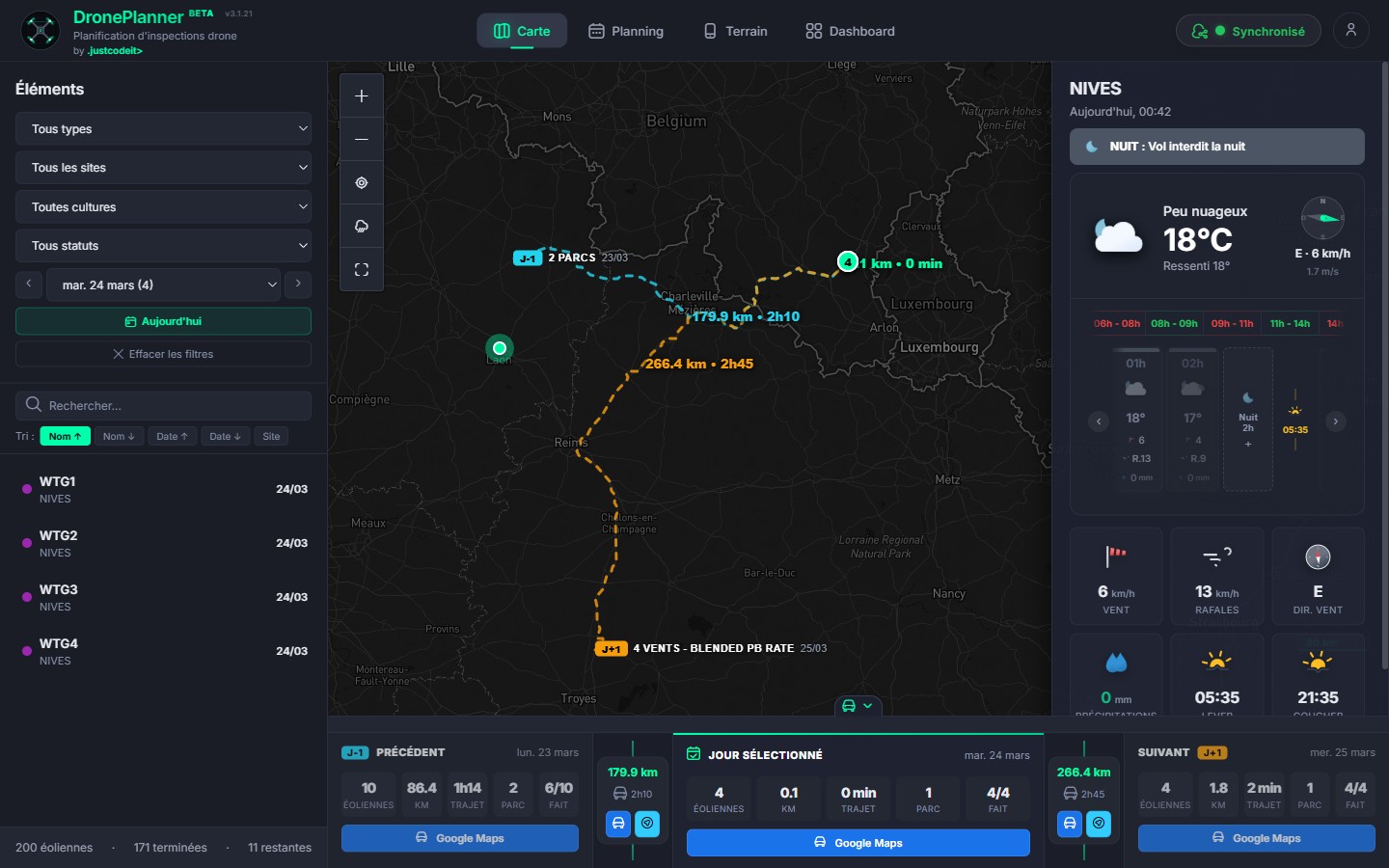Image resolution: width=1389 pixels, height=868 pixels.
Task: Click the moon icon in night banner
Action: tap(1092, 147)
